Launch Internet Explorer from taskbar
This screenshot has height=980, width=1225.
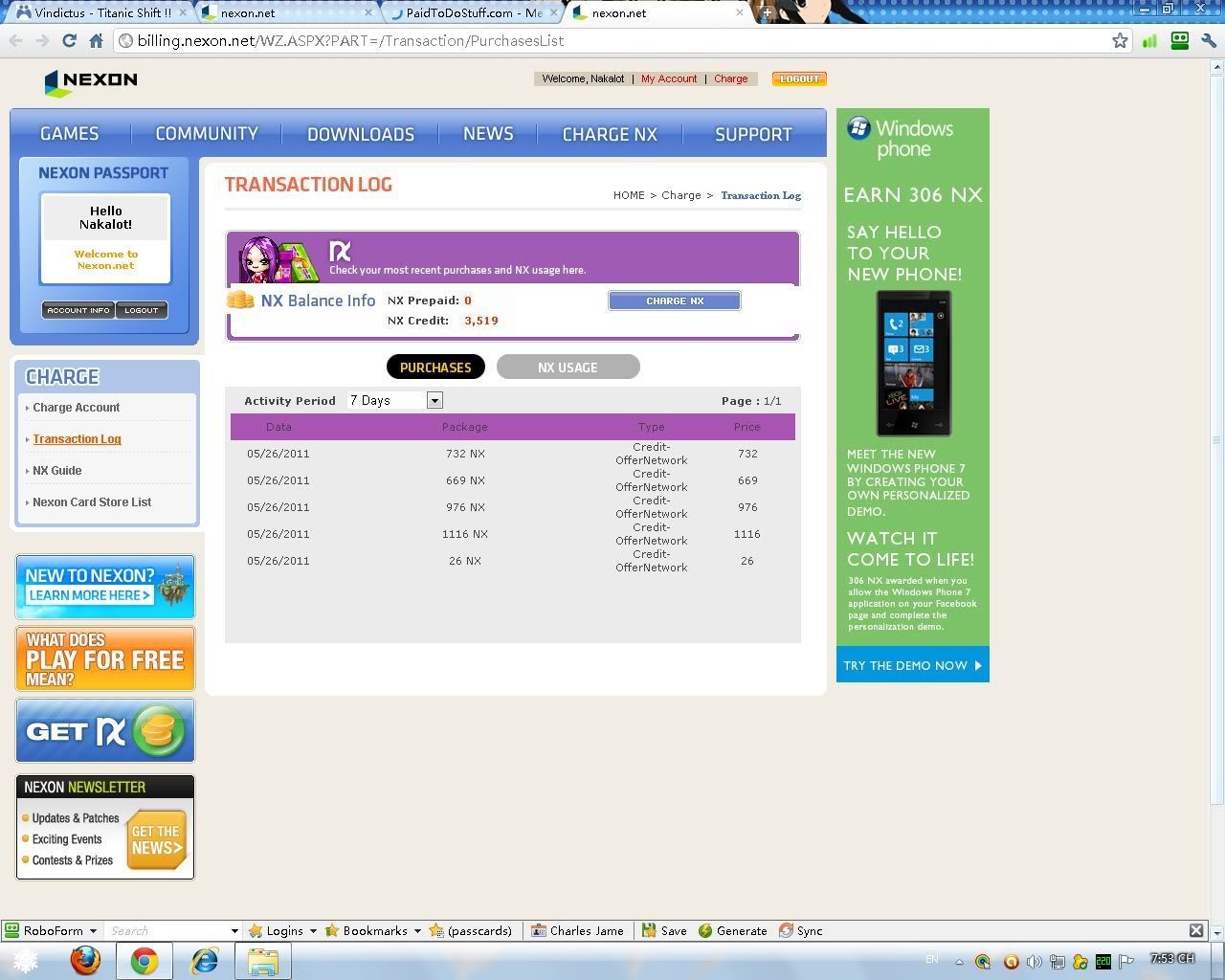pos(204,960)
